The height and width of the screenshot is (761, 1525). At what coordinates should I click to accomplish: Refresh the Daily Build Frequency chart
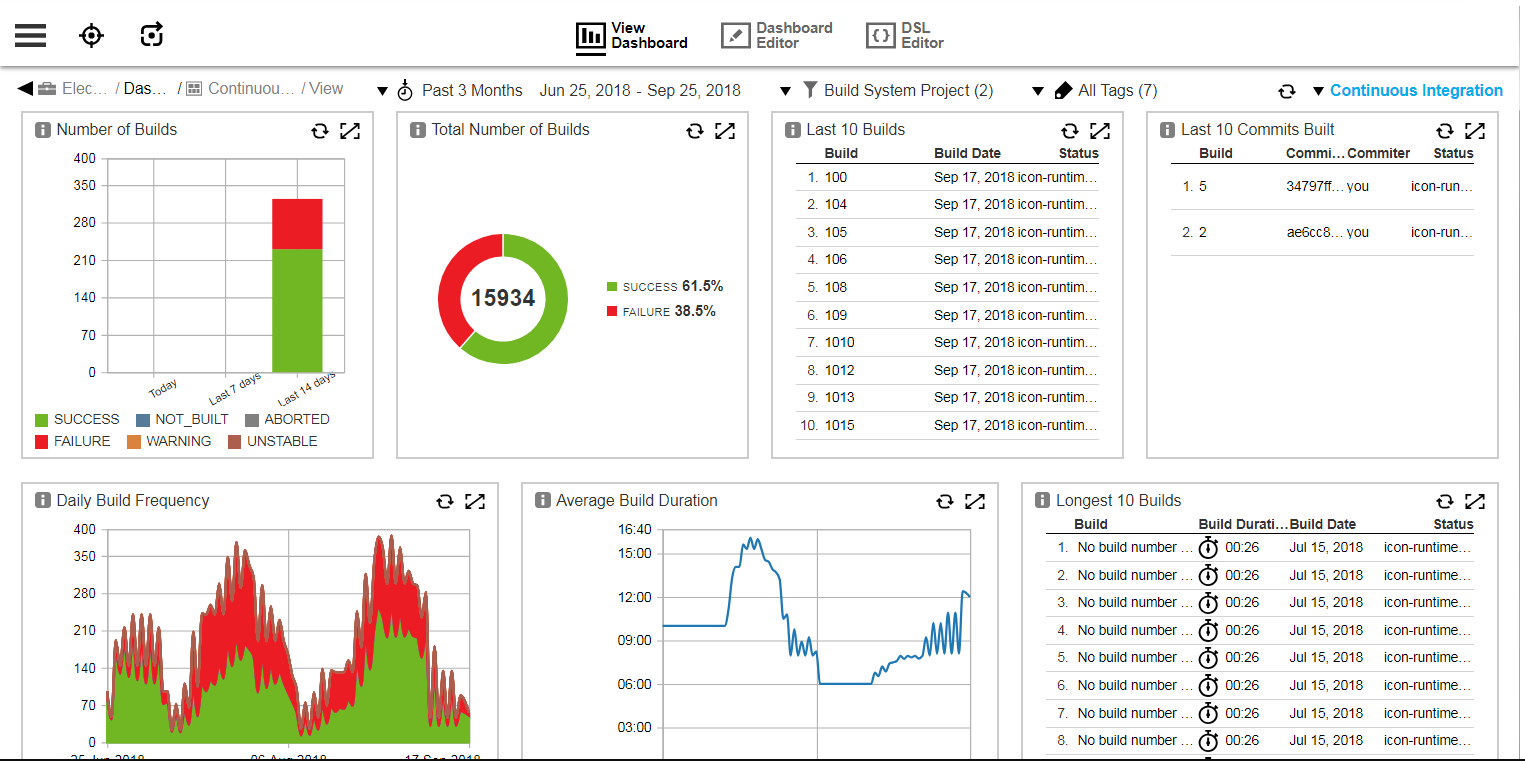445,502
